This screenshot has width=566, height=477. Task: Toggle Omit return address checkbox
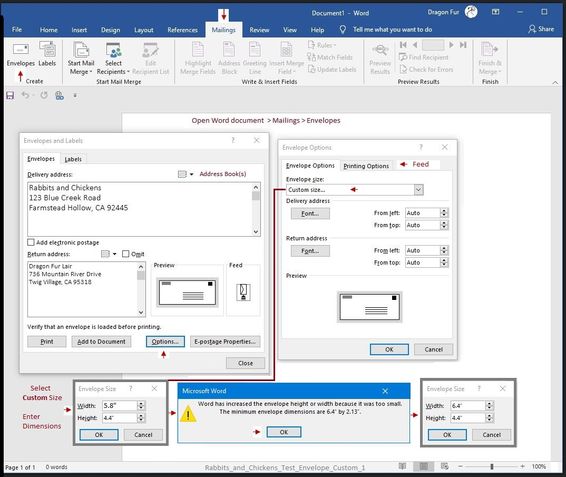point(126,254)
